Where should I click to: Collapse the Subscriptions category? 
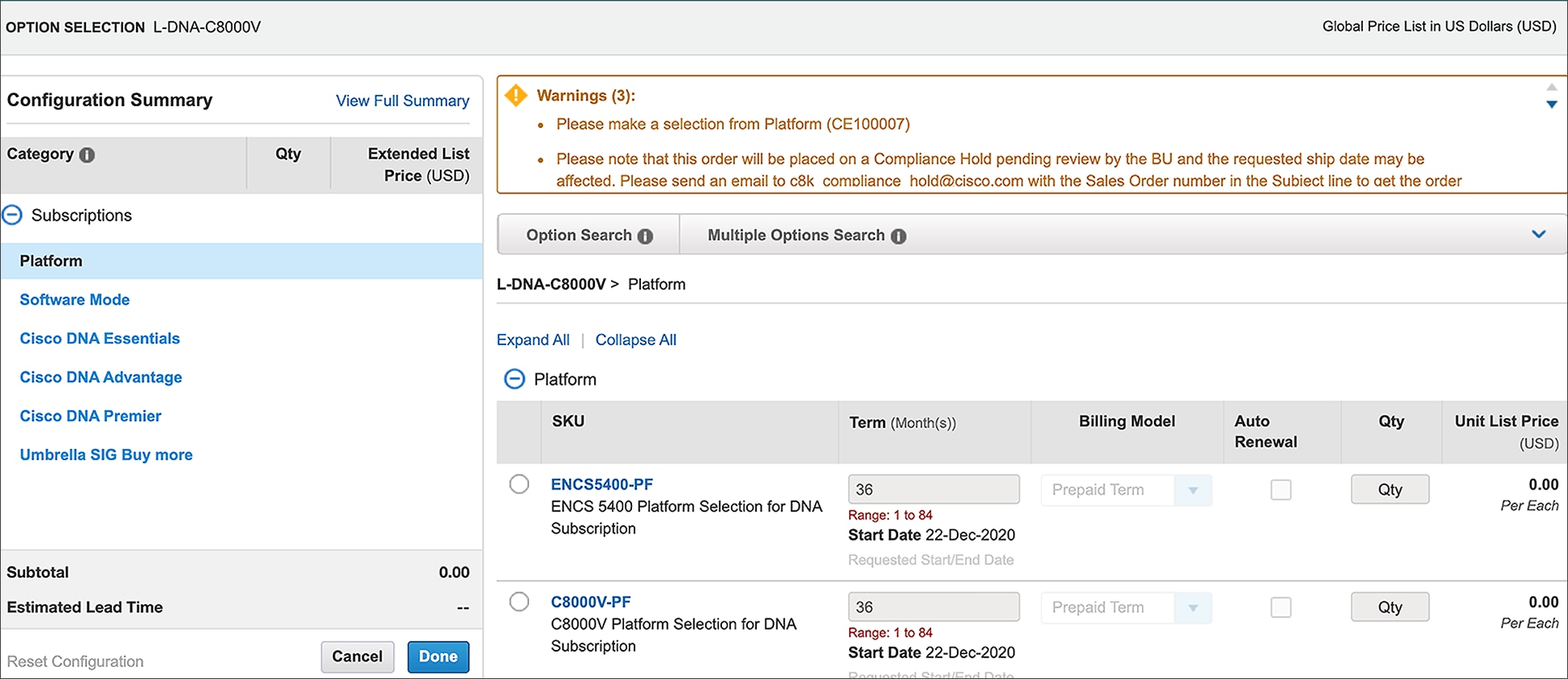pyautogui.click(x=12, y=215)
